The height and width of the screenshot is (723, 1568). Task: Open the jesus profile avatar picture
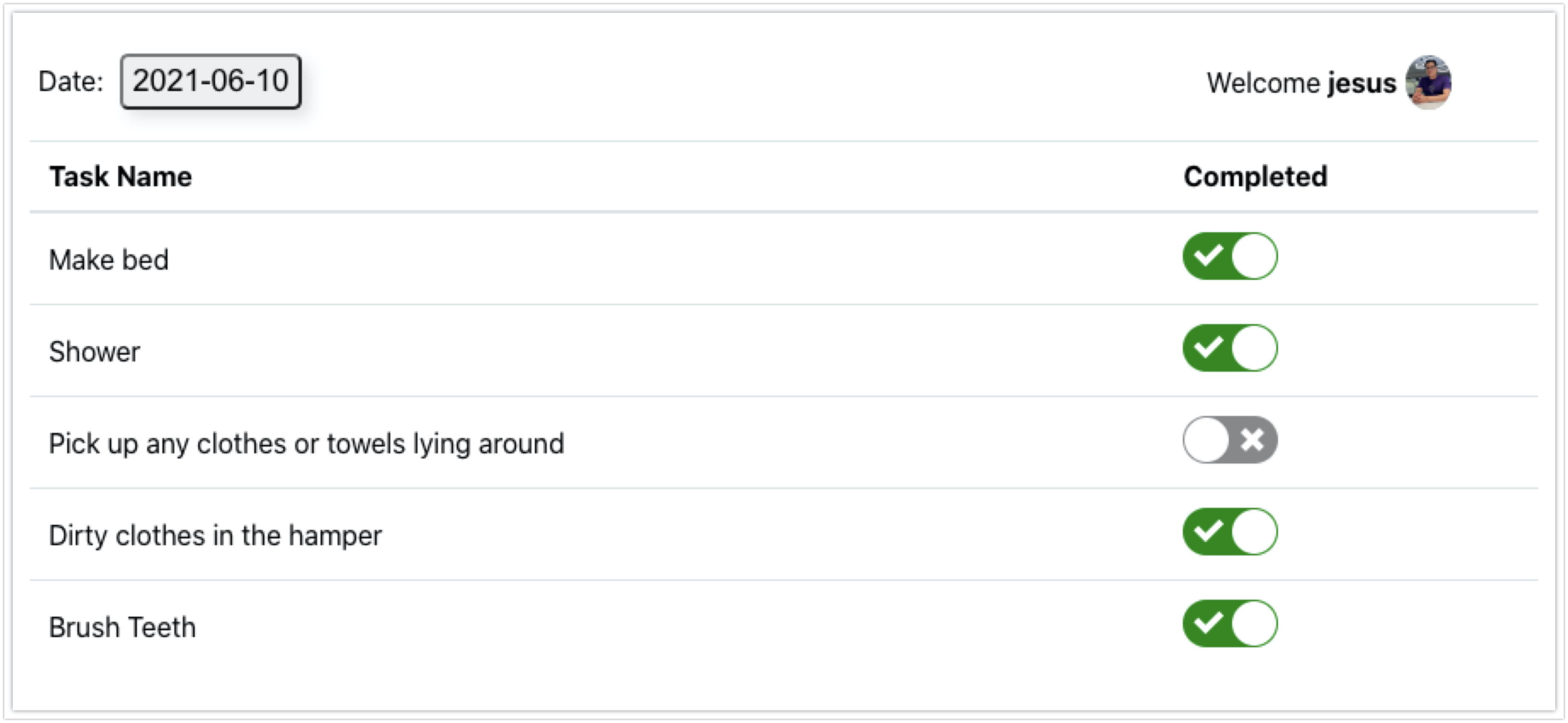click(1428, 82)
